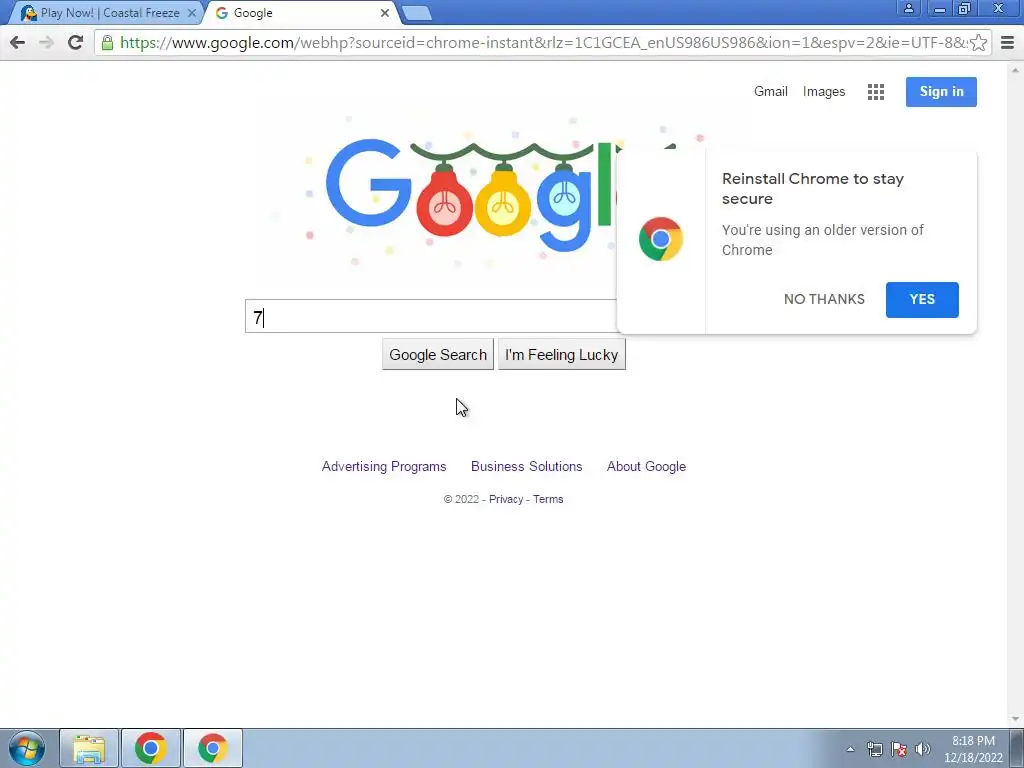Show hidden system tray icons
Viewport: 1024px width, 768px height.
click(850, 749)
